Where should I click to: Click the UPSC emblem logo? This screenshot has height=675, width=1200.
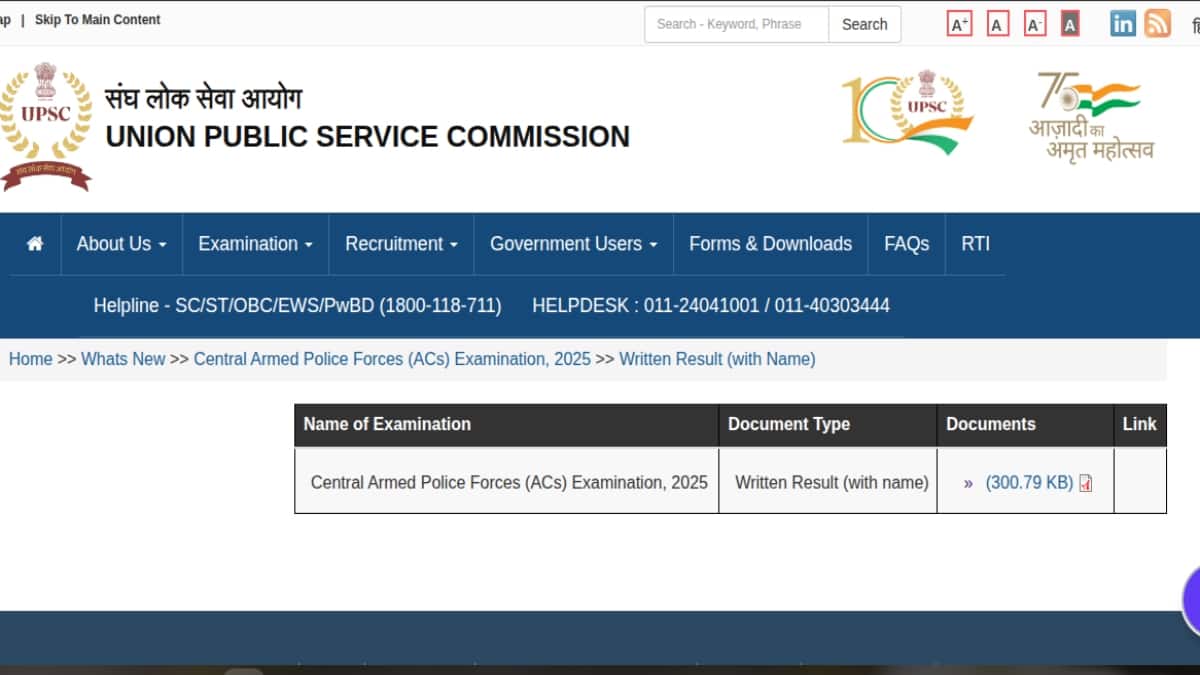pos(45,127)
